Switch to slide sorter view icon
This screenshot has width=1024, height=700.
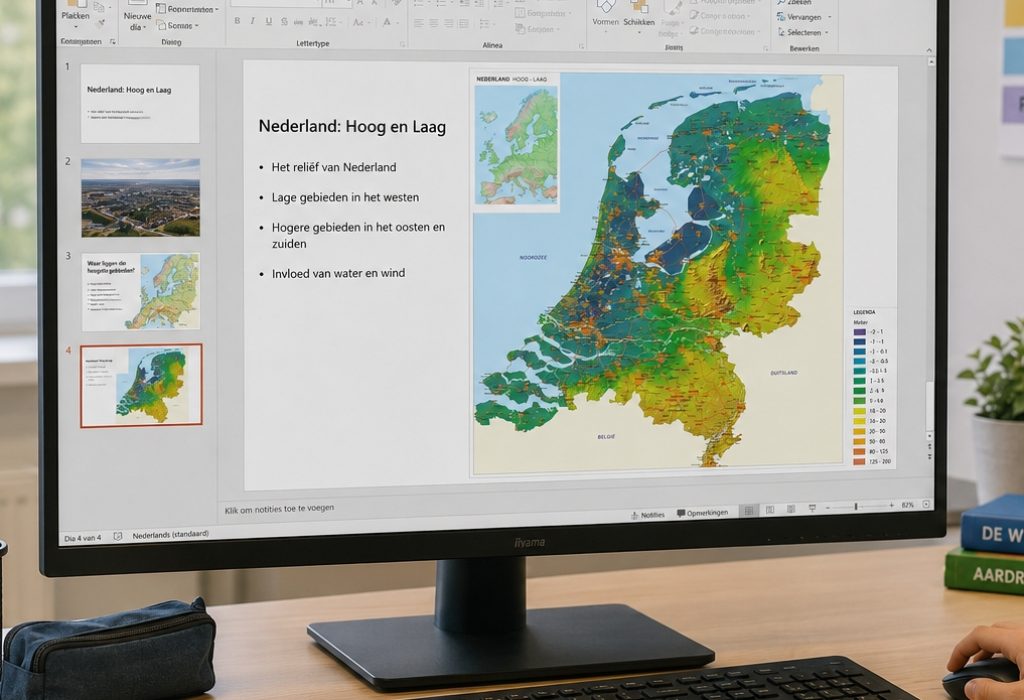[770, 509]
